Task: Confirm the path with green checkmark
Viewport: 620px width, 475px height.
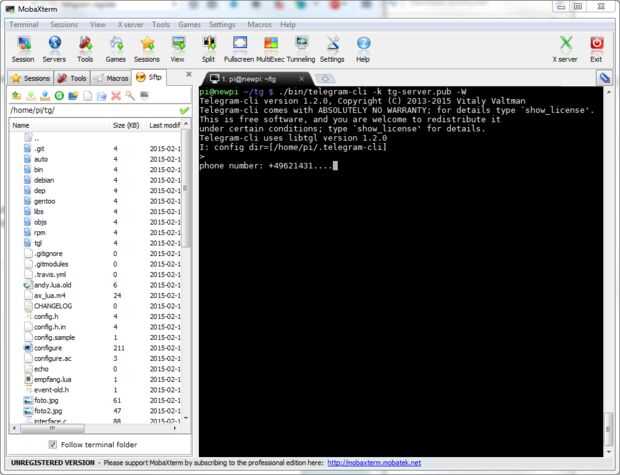Action: tap(184, 111)
